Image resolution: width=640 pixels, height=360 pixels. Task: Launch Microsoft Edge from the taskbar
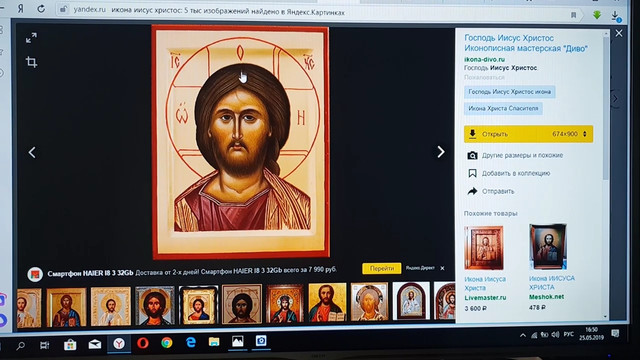pos(190,342)
